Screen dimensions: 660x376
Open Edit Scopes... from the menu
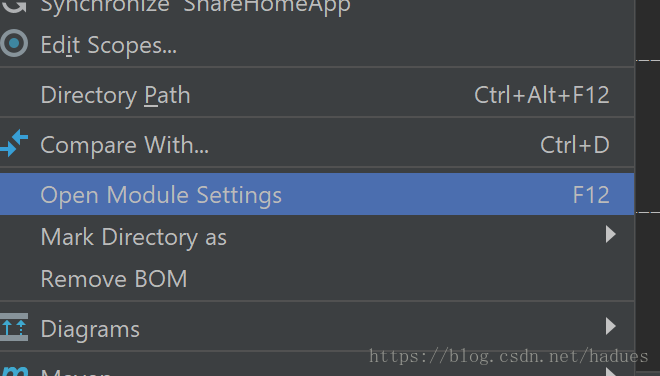(317, 45)
